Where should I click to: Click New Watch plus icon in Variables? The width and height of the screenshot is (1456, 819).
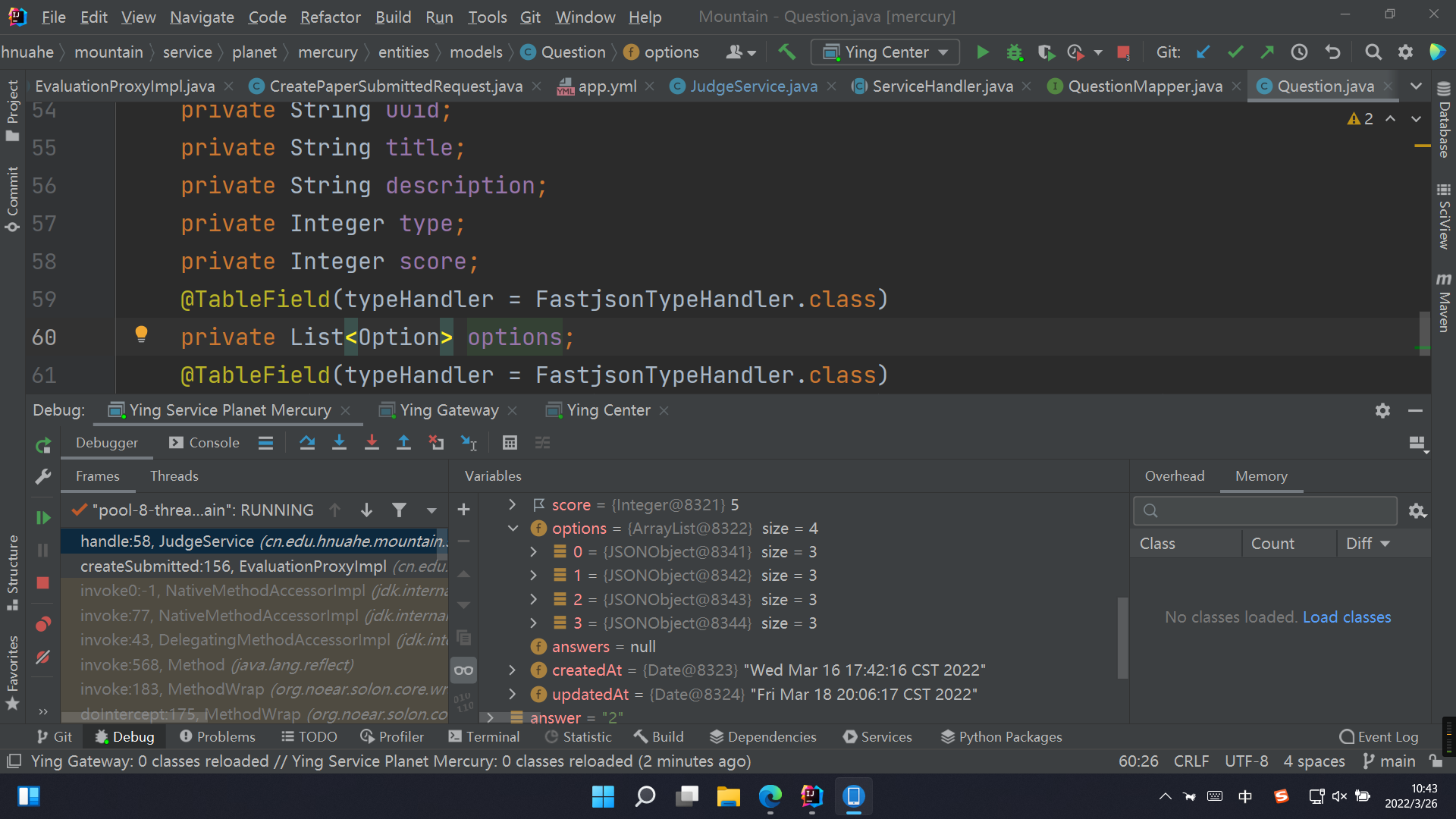point(464,510)
